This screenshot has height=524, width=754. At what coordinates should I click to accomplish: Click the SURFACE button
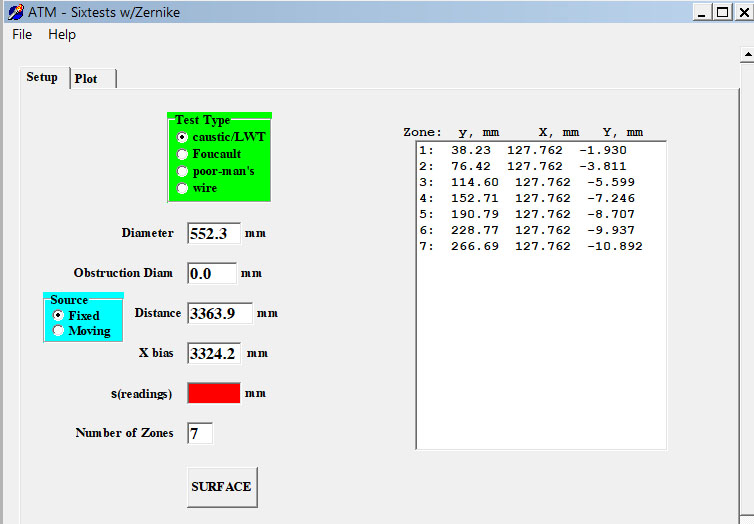pyautogui.click(x=222, y=487)
